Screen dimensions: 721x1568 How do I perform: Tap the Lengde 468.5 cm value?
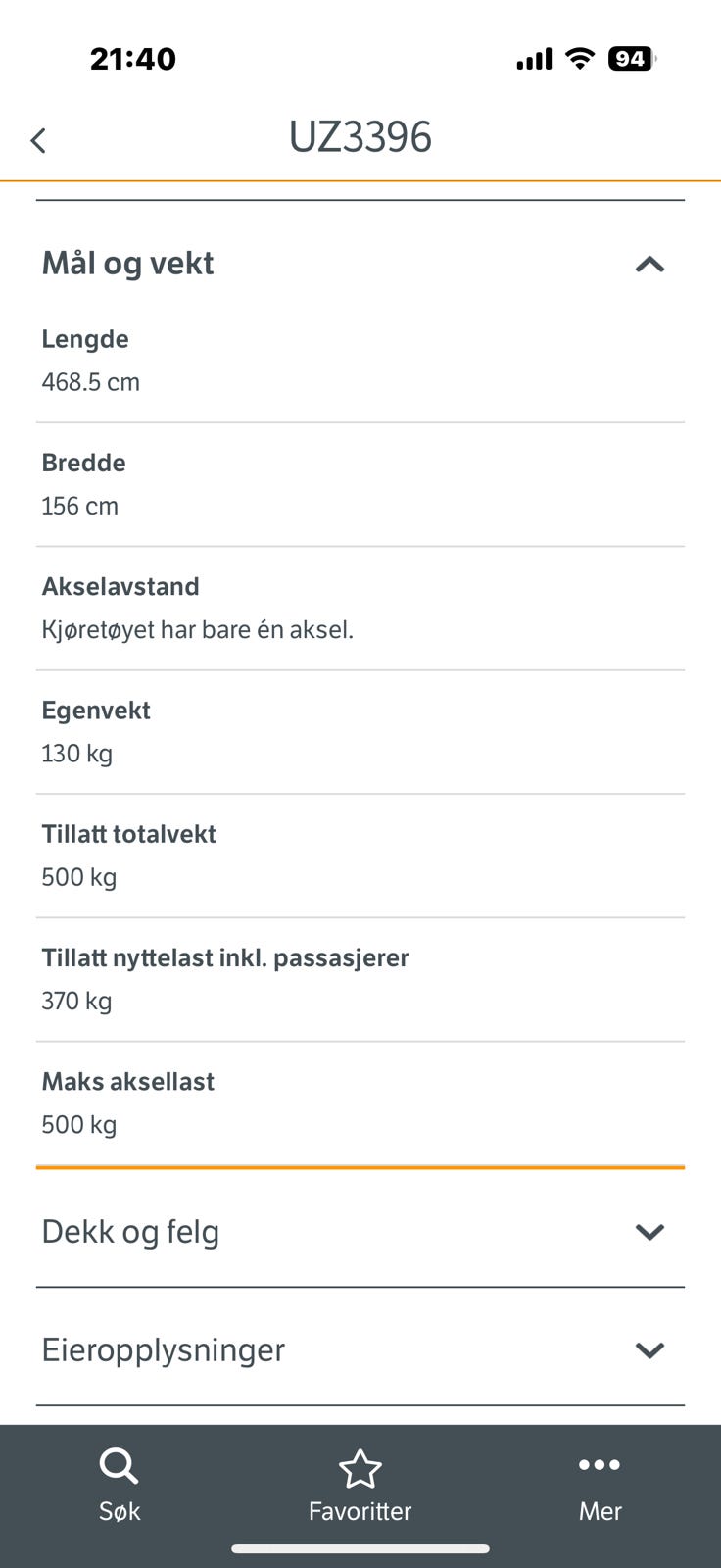[x=90, y=382]
